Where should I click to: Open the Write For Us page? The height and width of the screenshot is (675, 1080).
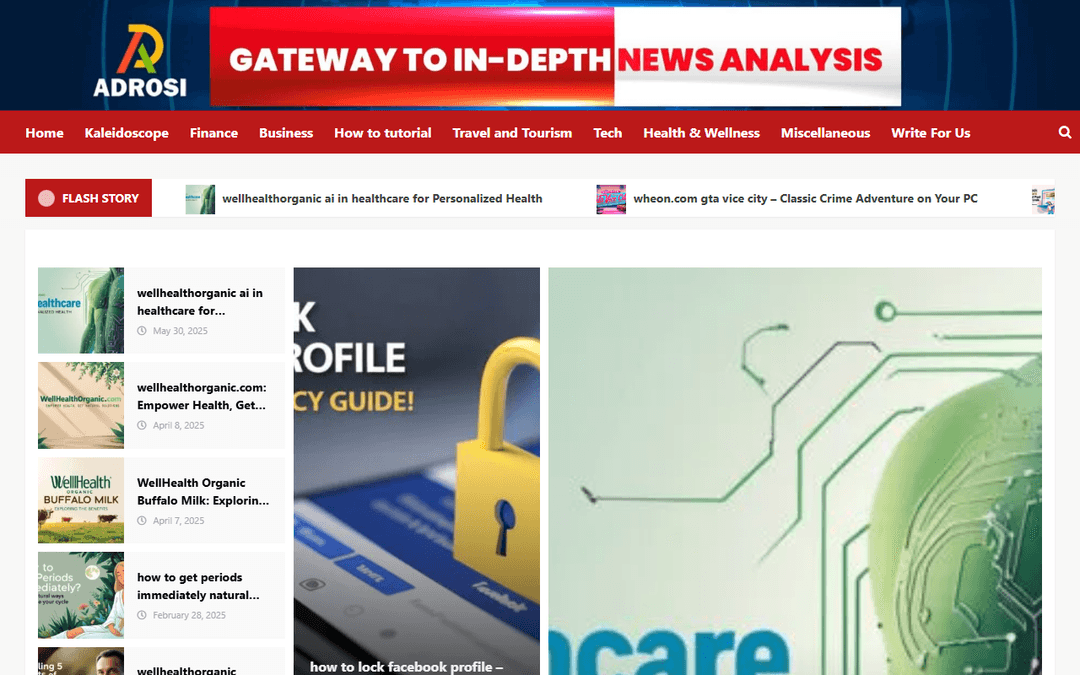[931, 133]
